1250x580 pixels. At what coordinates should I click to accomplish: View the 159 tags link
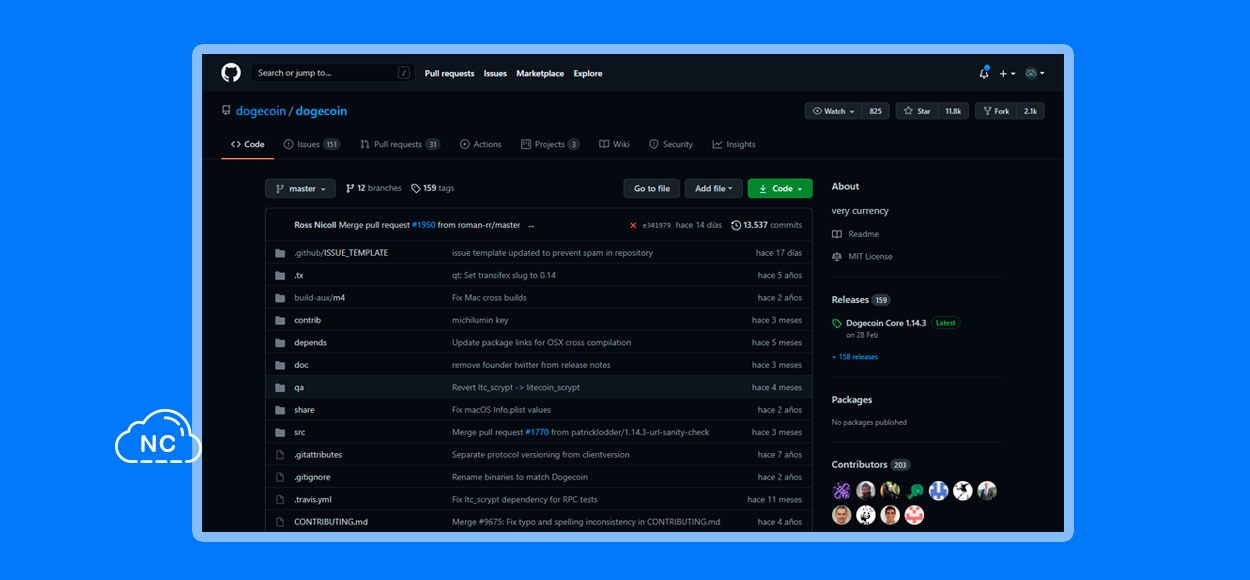pyautogui.click(x=433, y=188)
